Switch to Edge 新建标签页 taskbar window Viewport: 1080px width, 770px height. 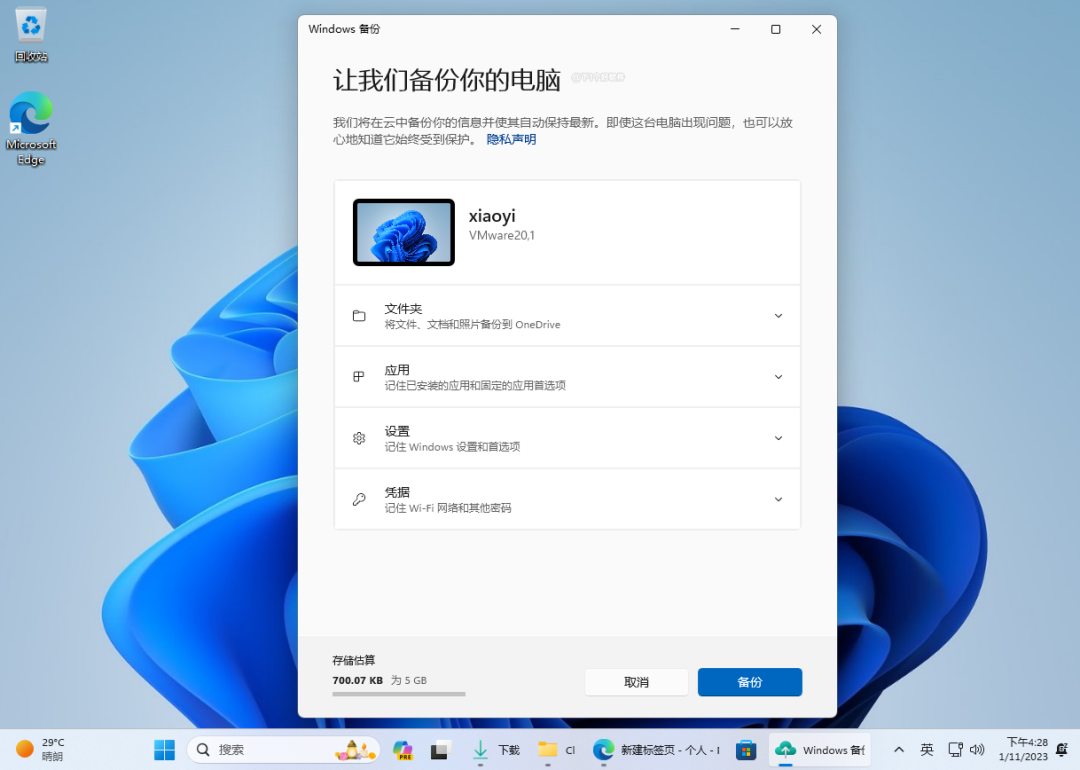pyautogui.click(x=656, y=749)
